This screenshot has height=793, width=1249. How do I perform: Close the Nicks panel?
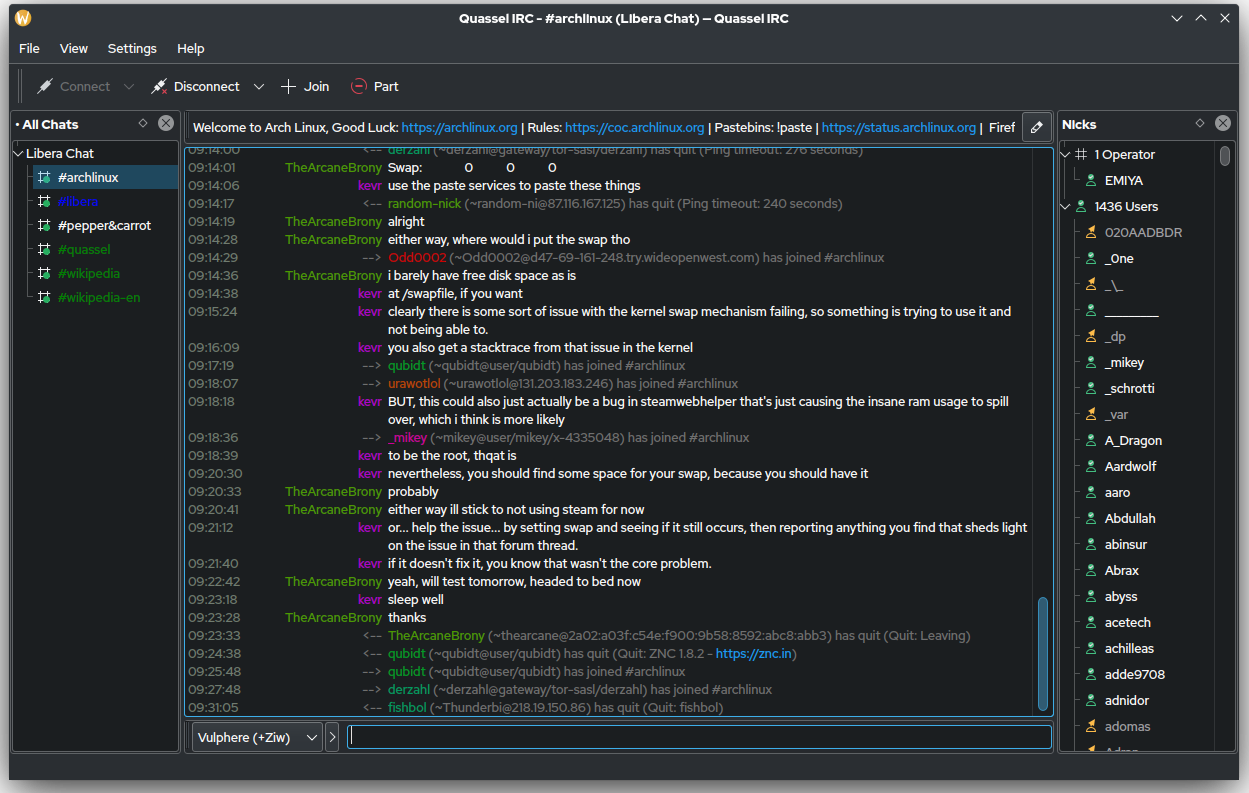click(x=1223, y=124)
